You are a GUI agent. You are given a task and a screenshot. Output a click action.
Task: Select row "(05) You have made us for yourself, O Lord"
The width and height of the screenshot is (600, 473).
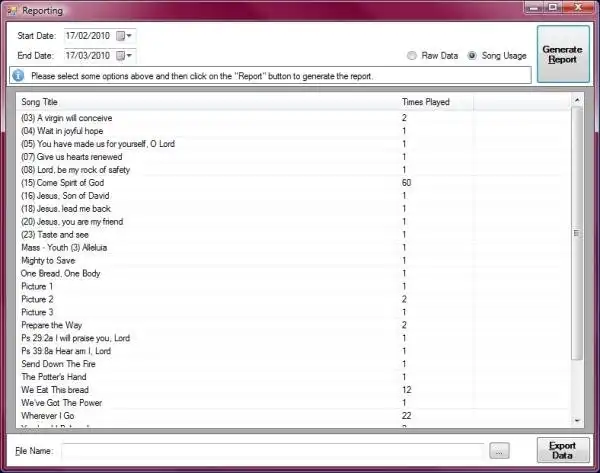293,144
